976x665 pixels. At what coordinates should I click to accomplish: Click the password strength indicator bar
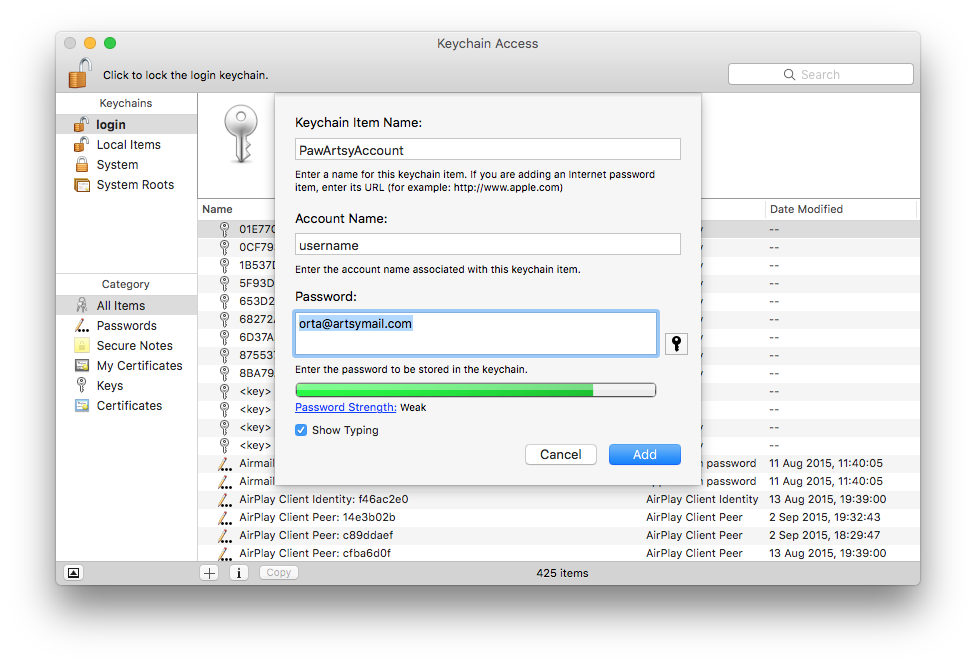[x=476, y=390]
